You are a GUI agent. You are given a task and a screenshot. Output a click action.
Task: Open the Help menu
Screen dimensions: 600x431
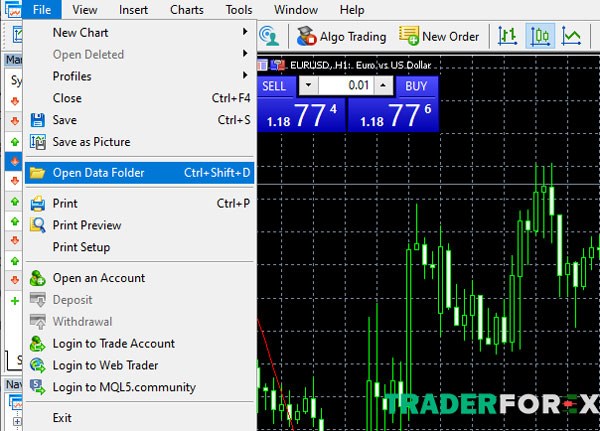point(352,10)
